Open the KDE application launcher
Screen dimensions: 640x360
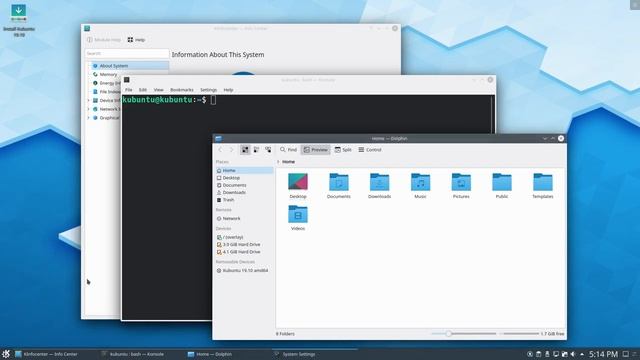(x=6, y=354)
